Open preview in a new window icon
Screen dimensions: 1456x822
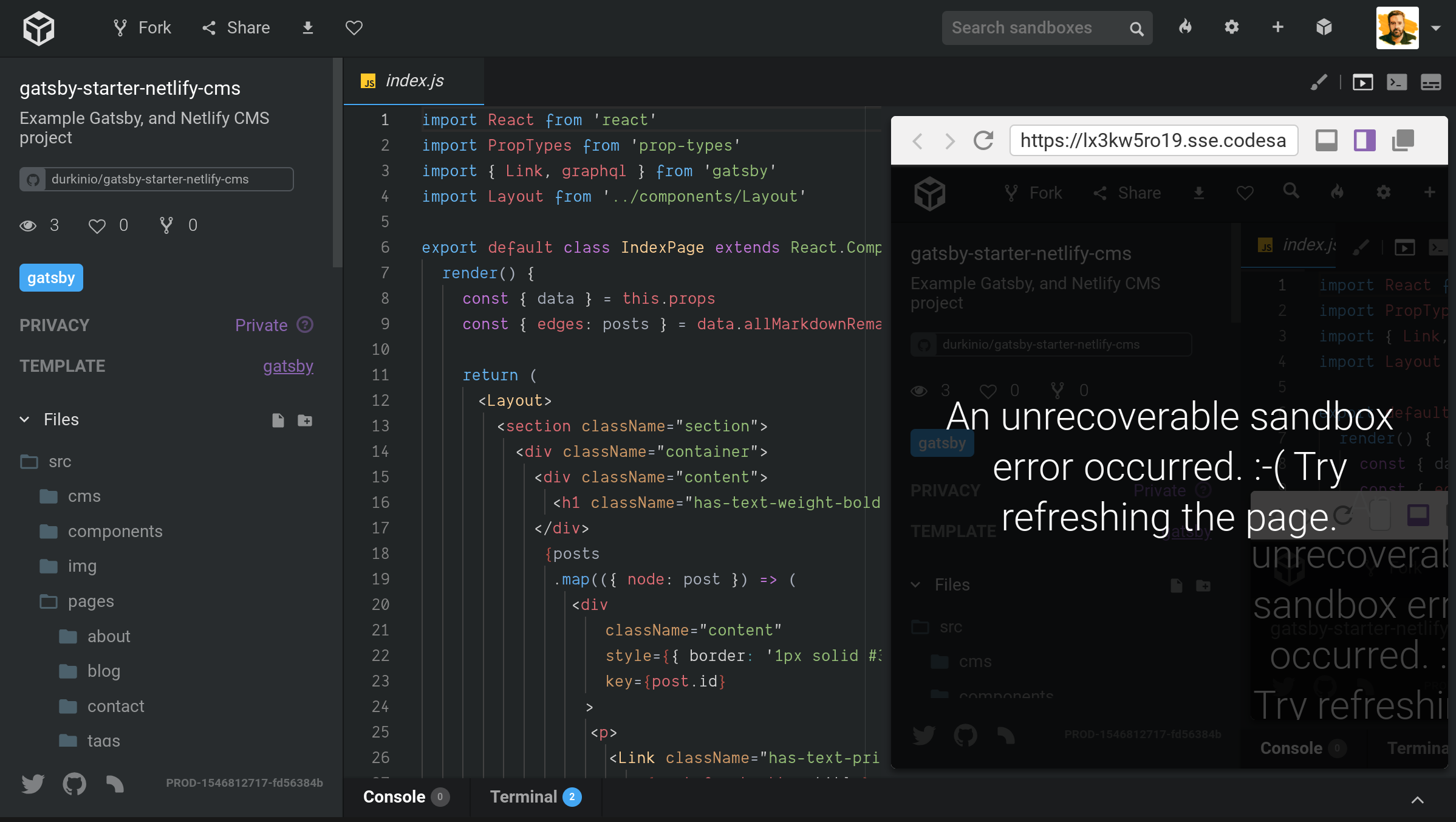click(x=1363, y=82)
